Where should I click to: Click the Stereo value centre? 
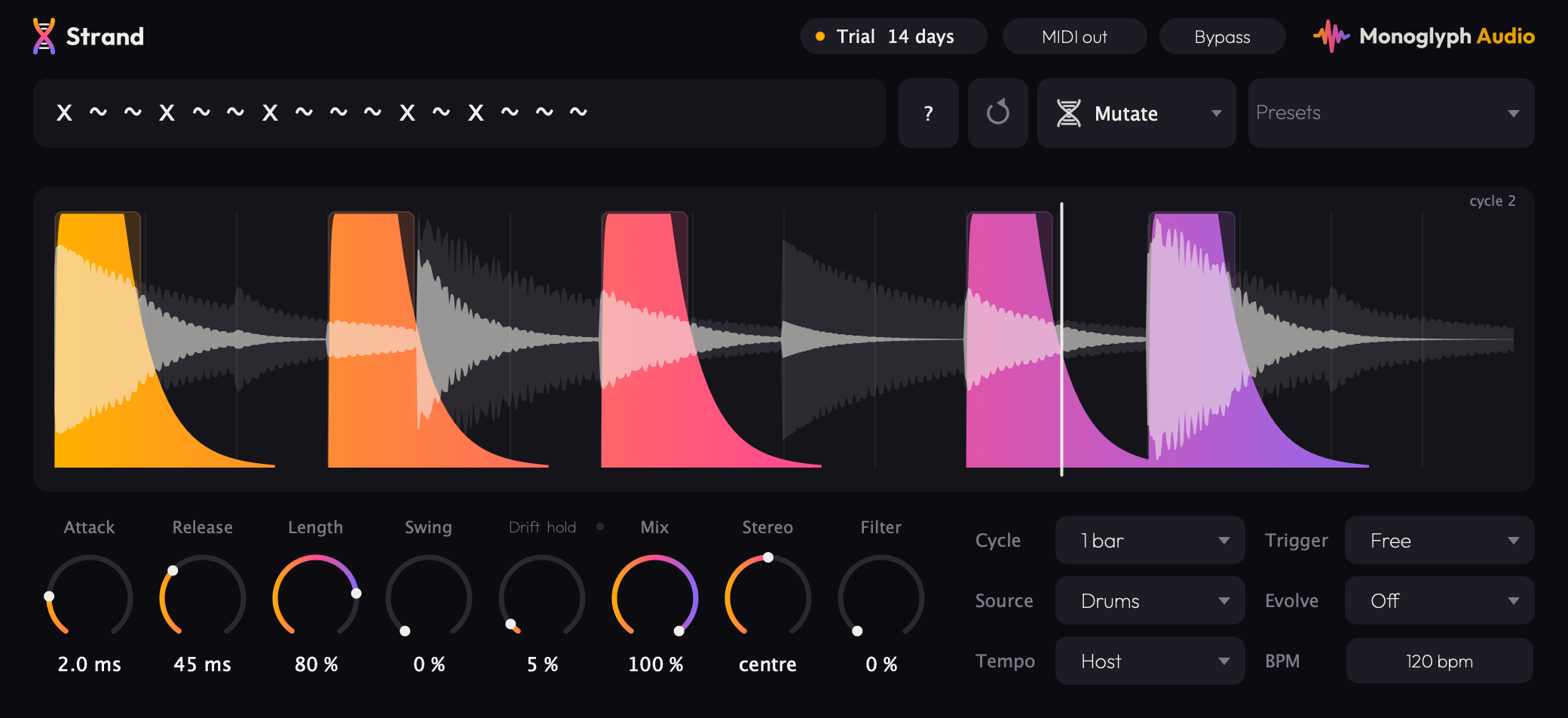[x=767, y=664]
